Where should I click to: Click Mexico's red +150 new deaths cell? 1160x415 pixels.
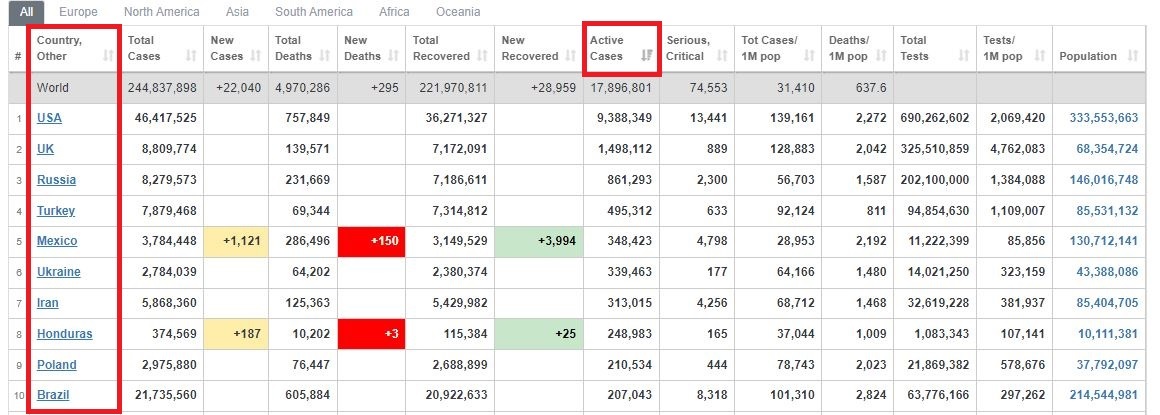pos(371,241)
